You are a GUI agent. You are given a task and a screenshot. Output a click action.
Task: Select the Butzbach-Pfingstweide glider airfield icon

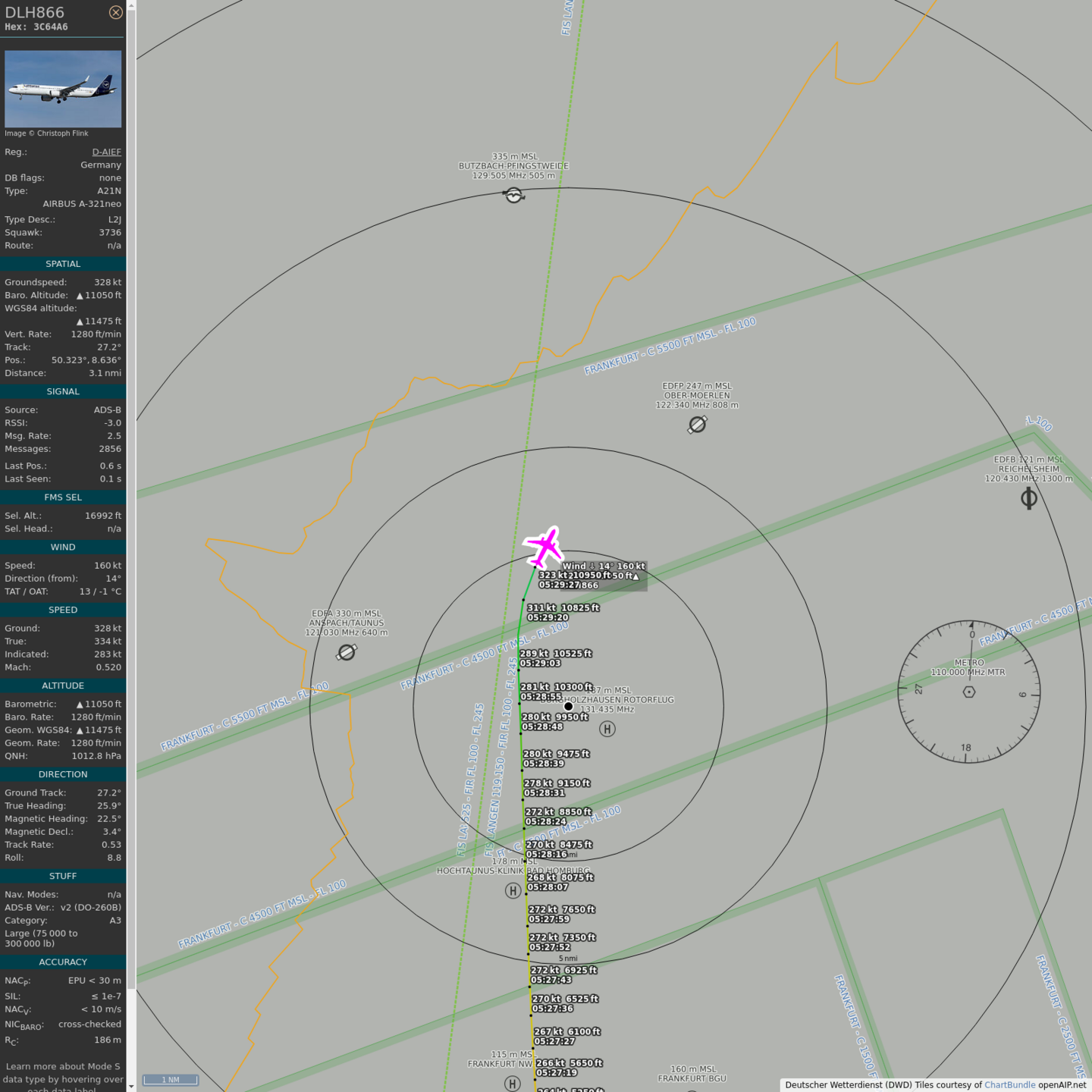click(514, 196)
